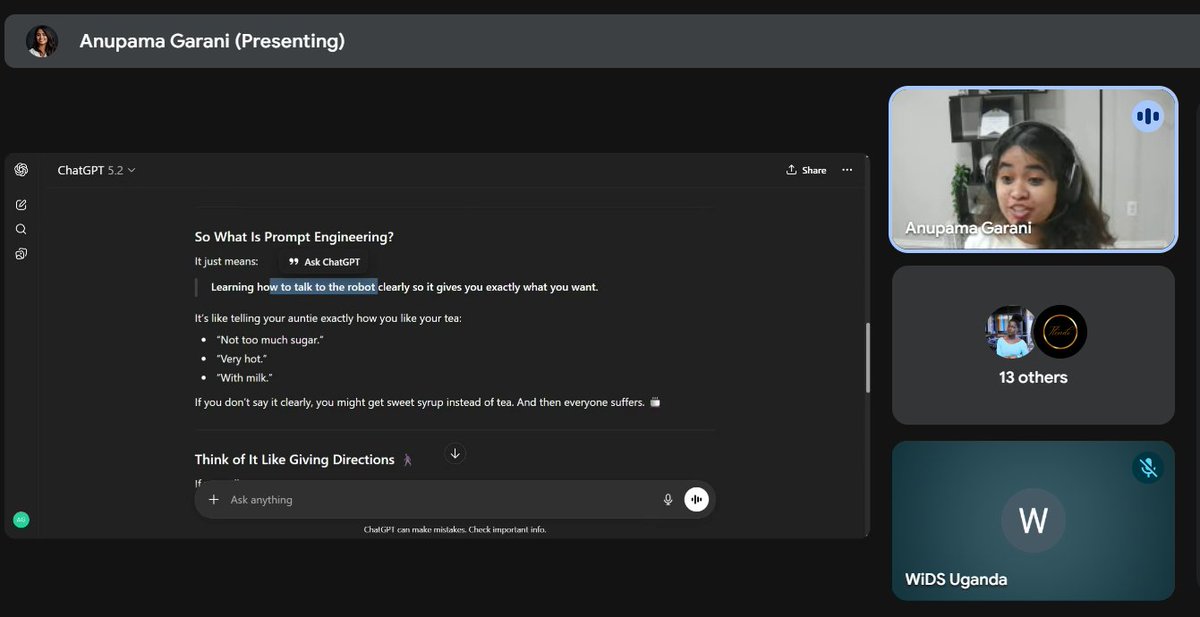Click the scroll-to-bottom arrow button
Image resolution: width=1200 pixels, height=617 pixels.
click(455, 453)
